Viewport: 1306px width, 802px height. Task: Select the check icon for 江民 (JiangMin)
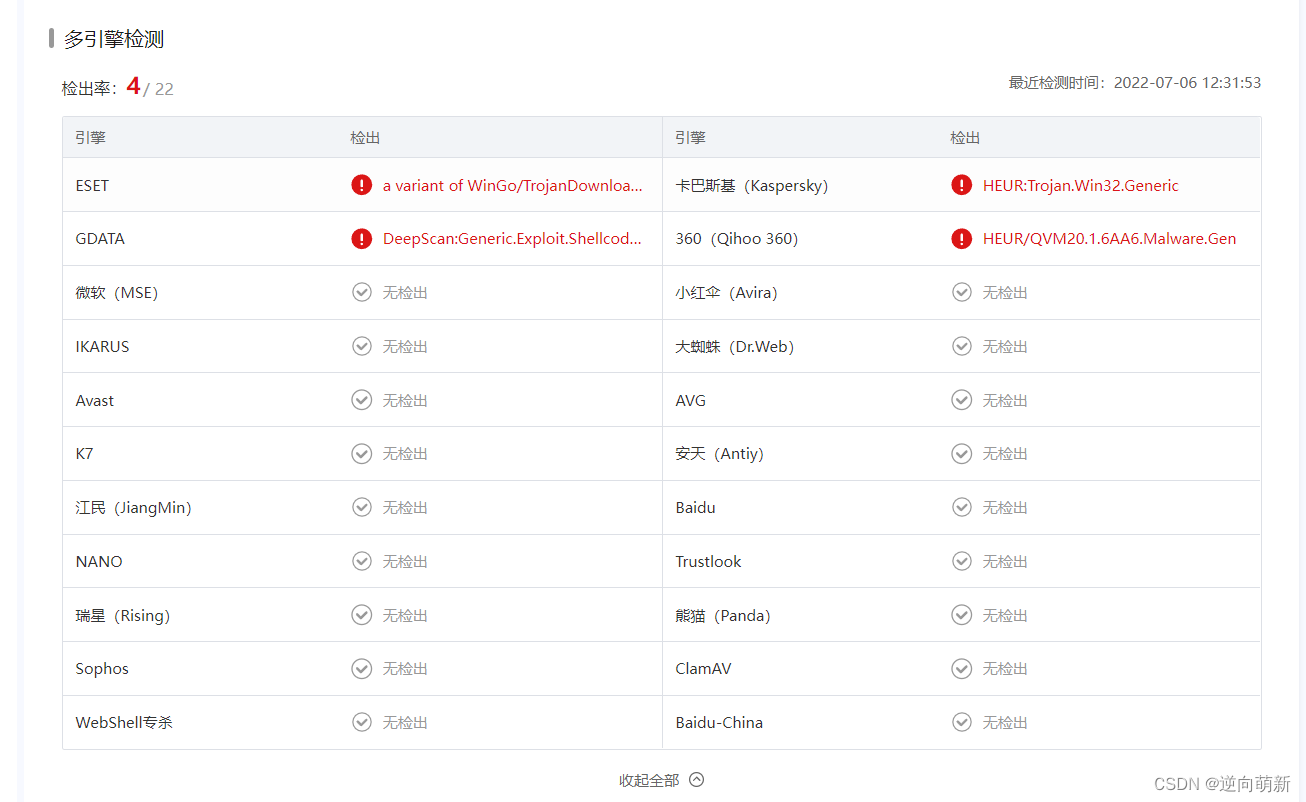pos(362,507)
